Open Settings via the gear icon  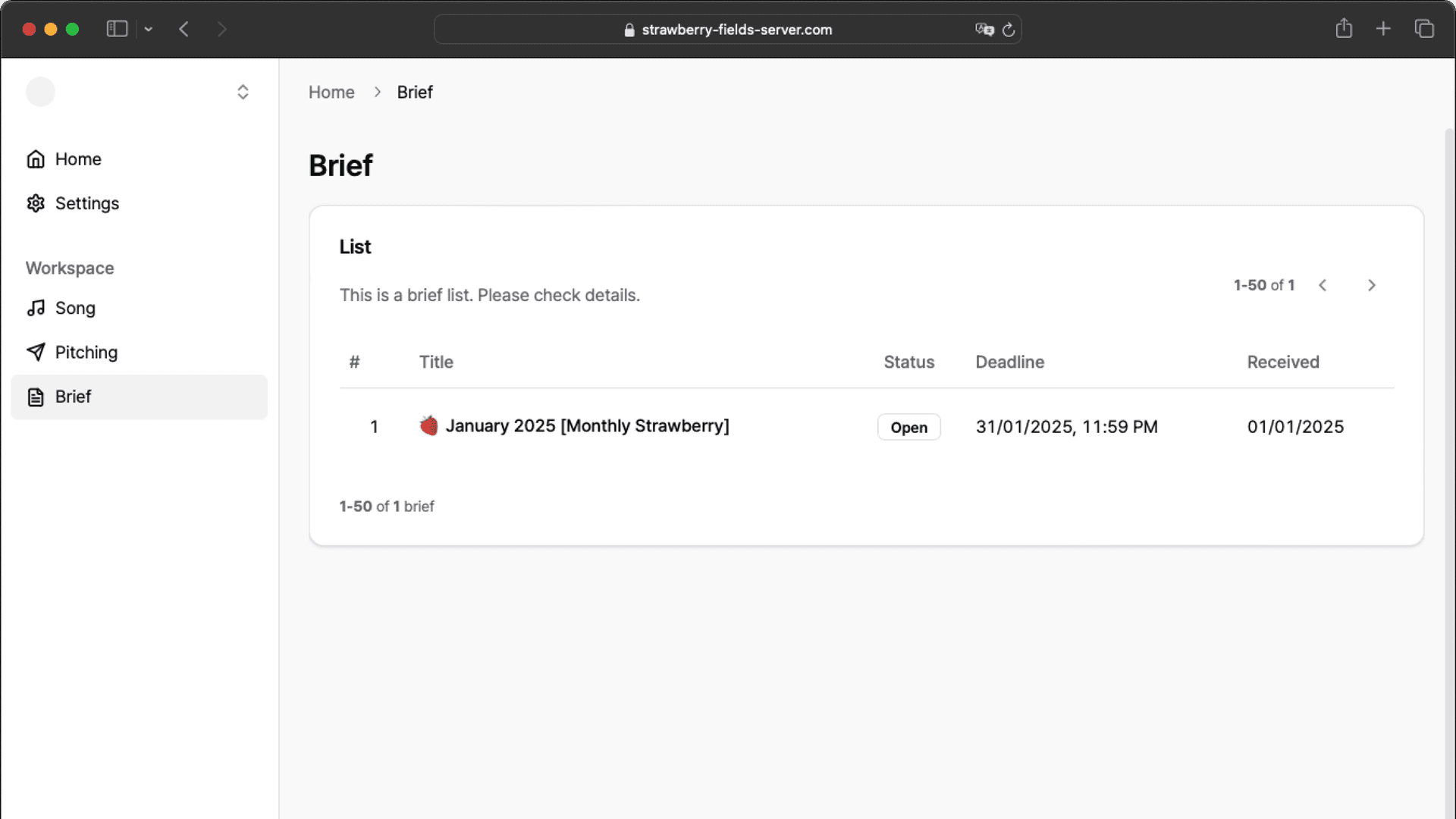coord(36,203)
